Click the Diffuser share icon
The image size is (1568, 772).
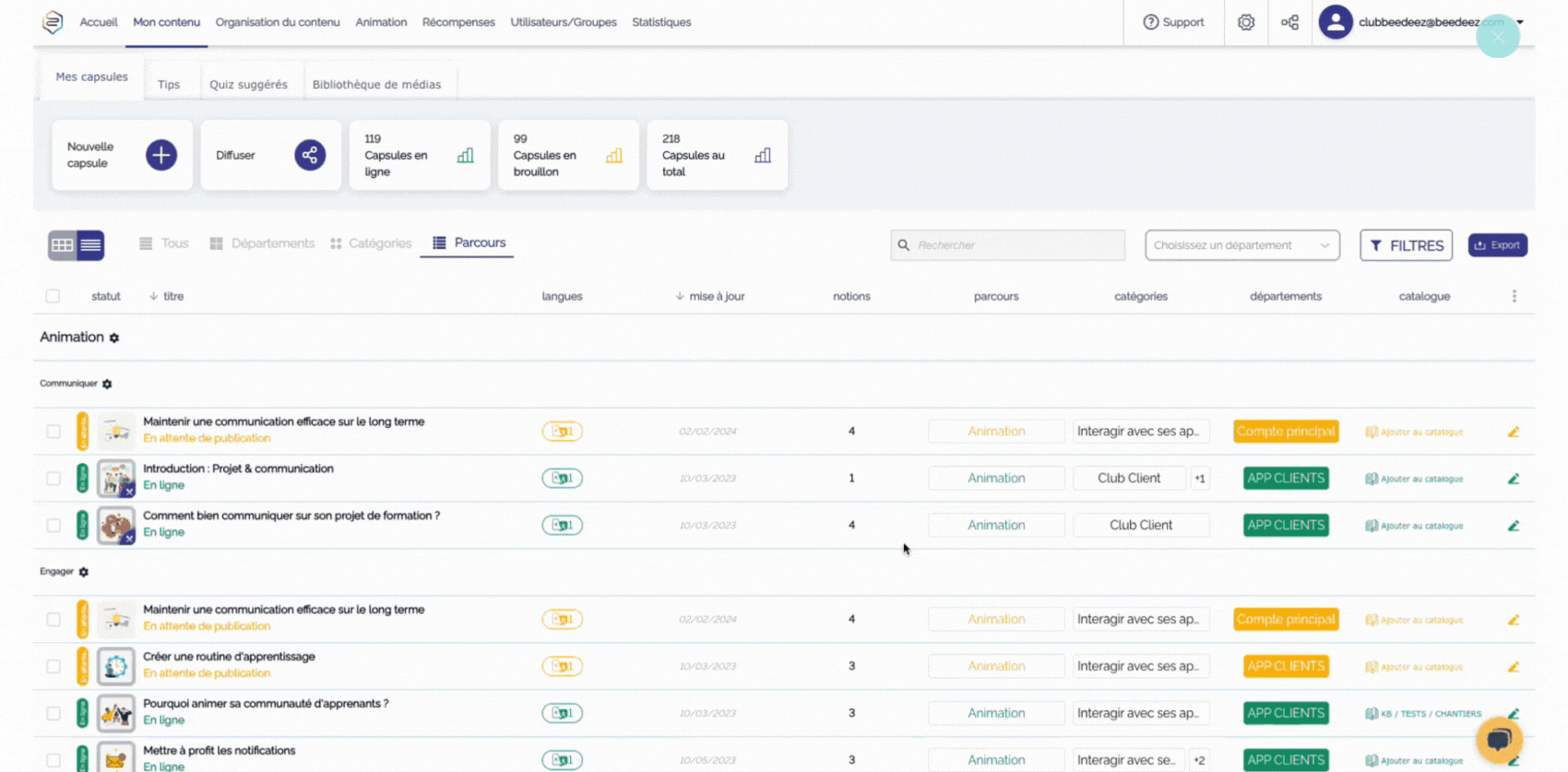click(x=310, y=155)
